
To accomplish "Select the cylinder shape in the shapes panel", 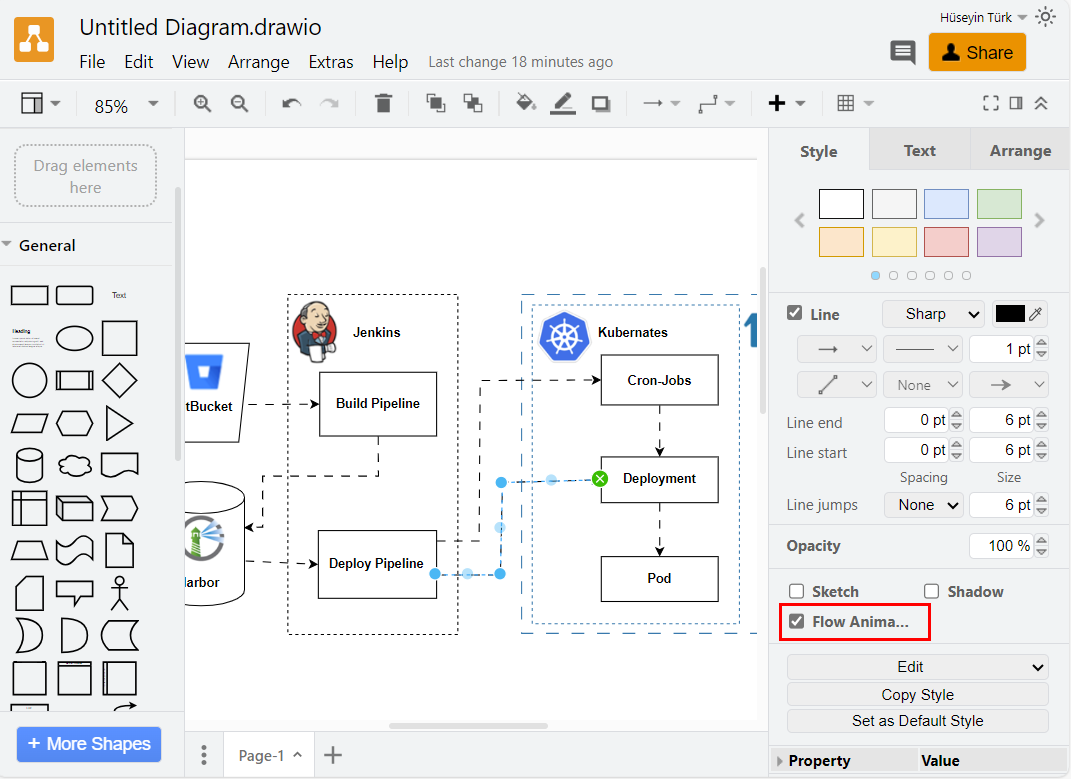I will pyautogui.click(x=29, y=465).
